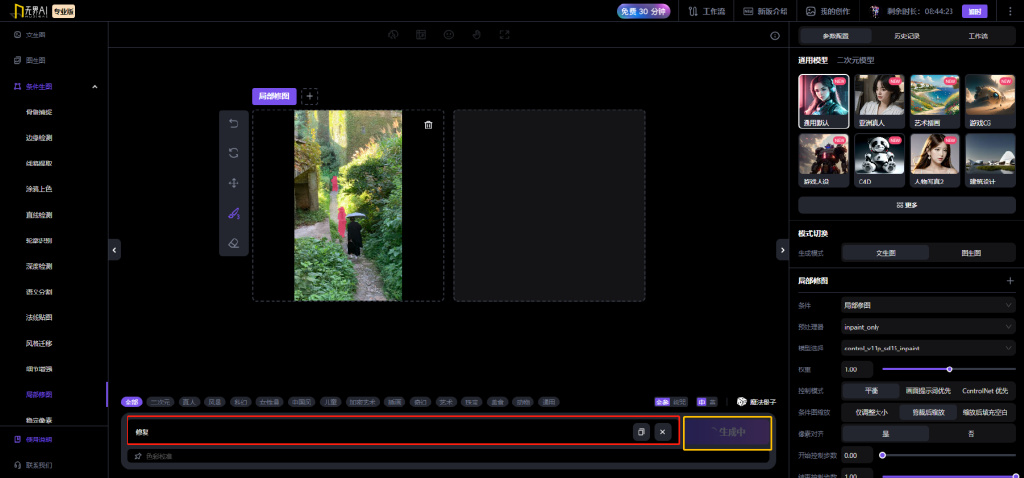The height and width of the screenshot is (478, 1024).
Task: Click plus icon beside 局部修图 section
Action: (1010, 281)
